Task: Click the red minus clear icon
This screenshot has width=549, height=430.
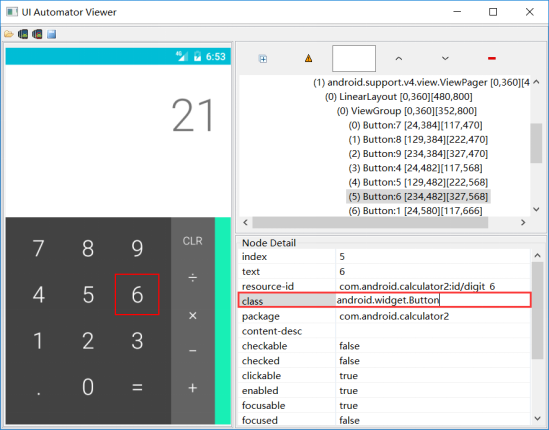Action: [x=492, y=58]
